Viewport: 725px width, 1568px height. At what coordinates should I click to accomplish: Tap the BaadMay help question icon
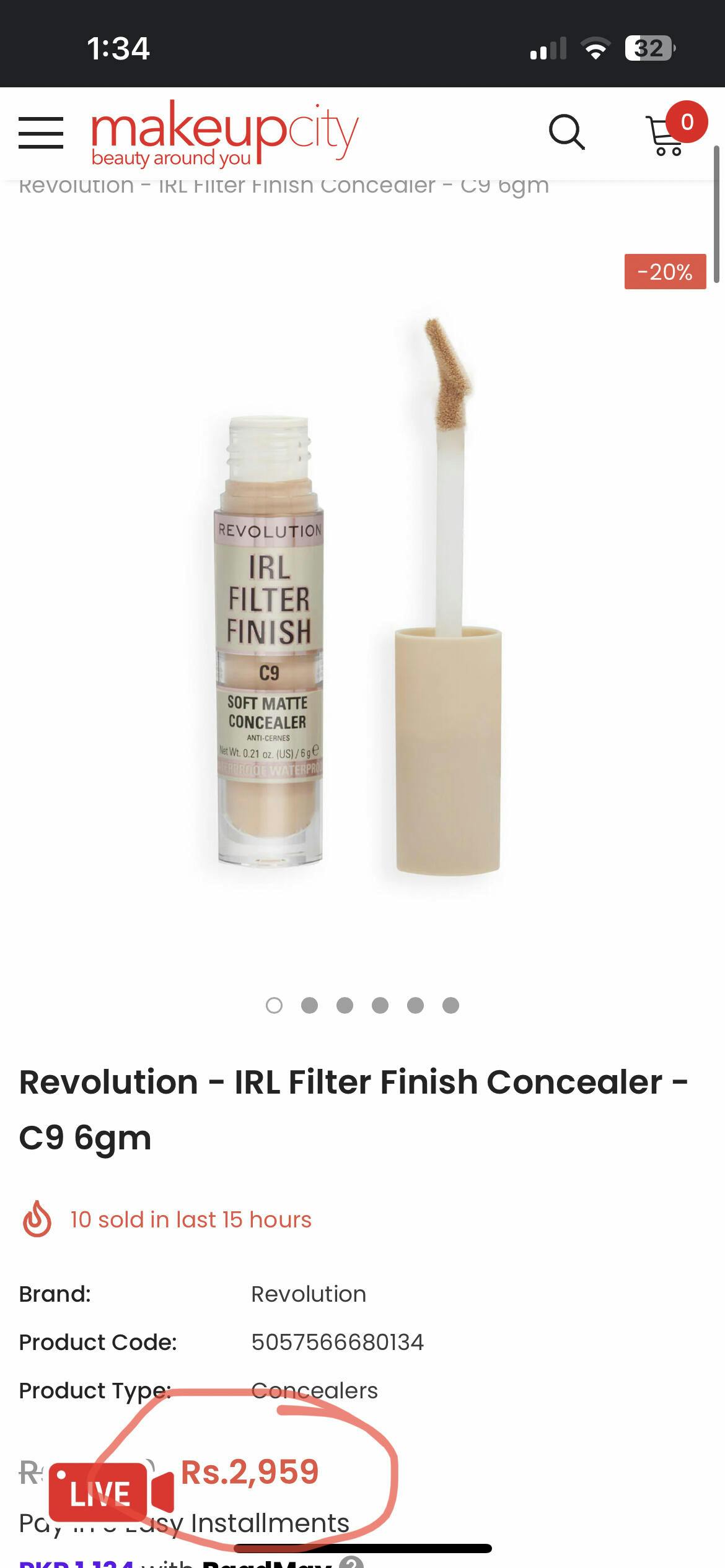pyautogui.click(x=351, y=1562)
